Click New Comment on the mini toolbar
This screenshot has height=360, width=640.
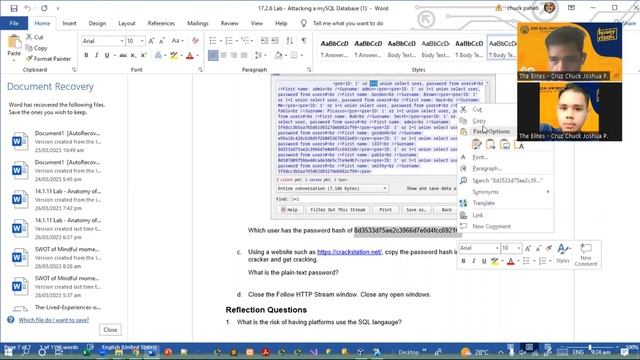[586, 255]
